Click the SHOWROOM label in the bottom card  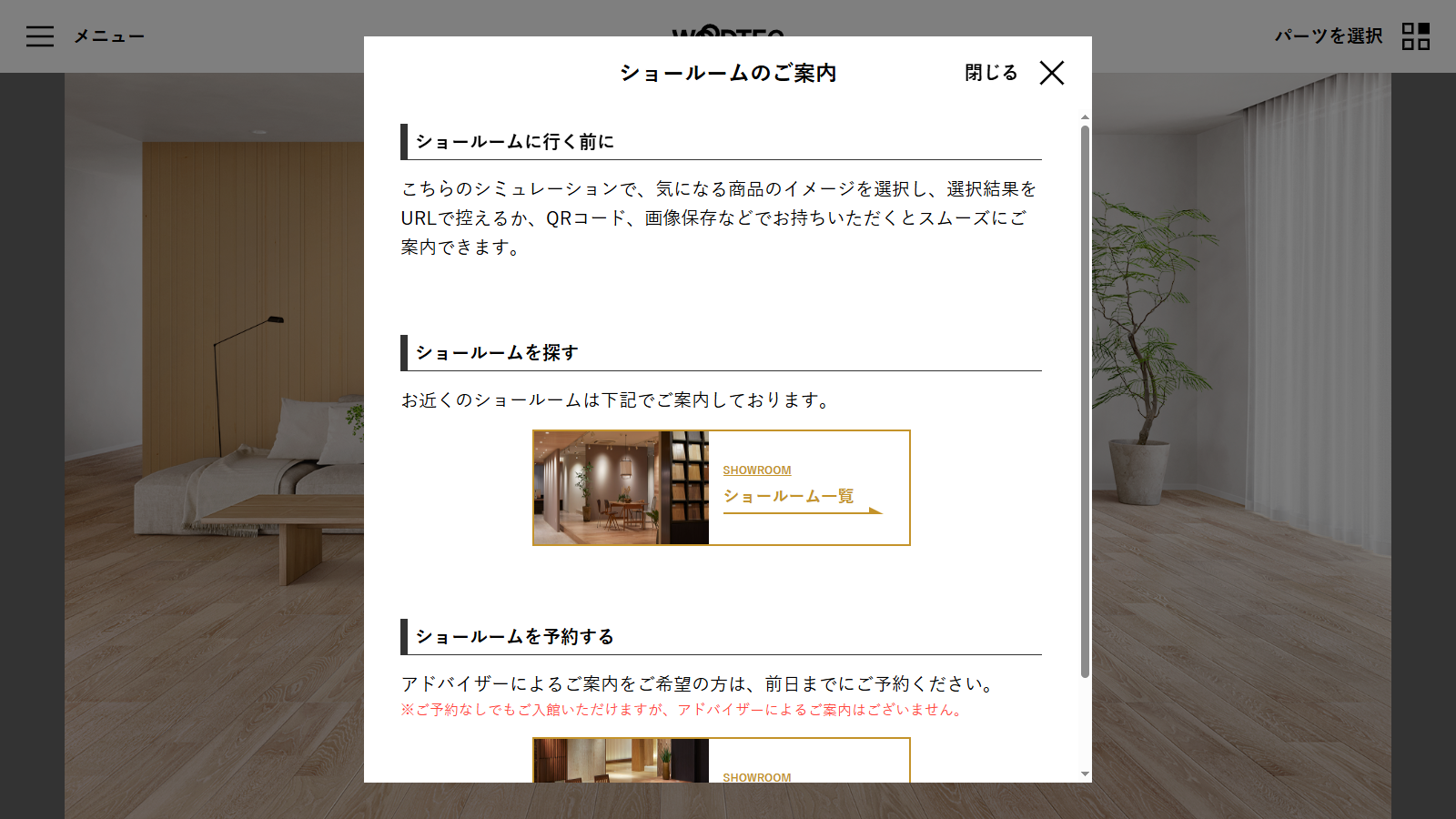click(756, 777)
